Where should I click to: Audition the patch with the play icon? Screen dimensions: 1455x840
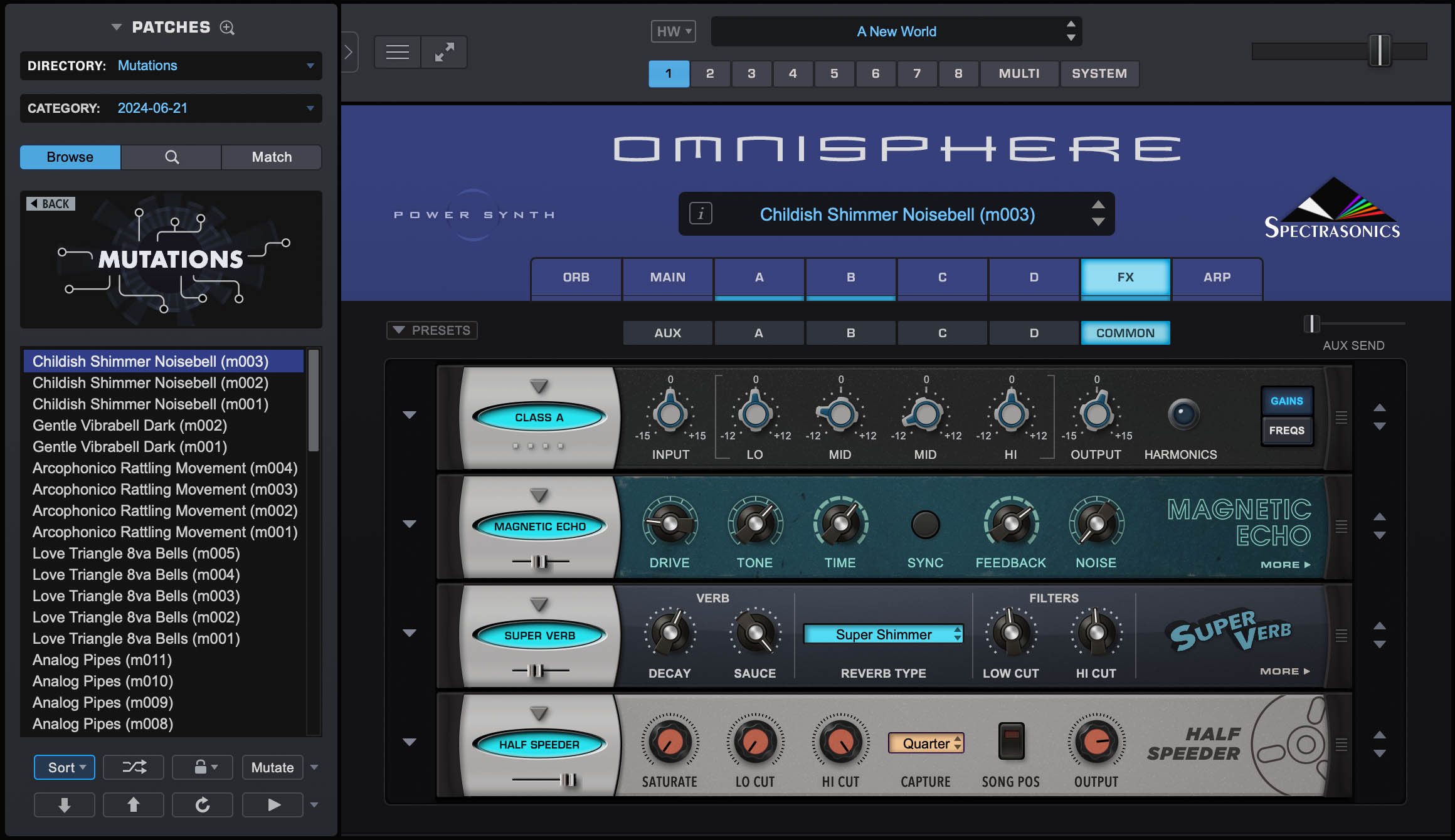tap(272, 804)
